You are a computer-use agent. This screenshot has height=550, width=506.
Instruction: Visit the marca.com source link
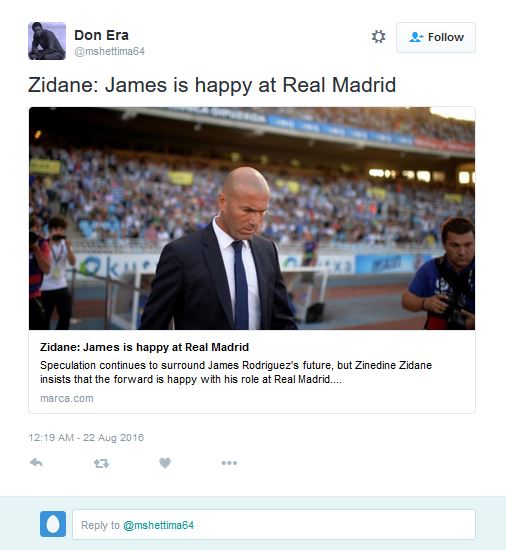click(x=67, y=398)
